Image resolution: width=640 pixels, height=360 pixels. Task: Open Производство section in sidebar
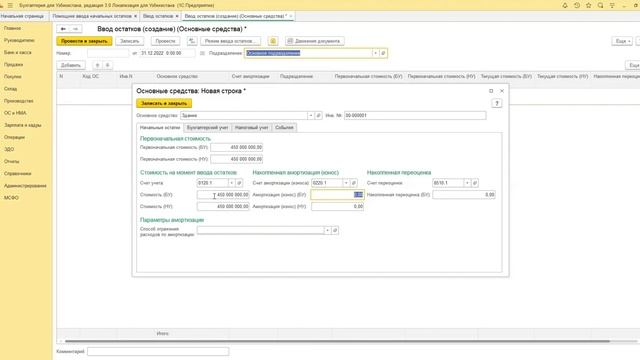click(19, 101)
